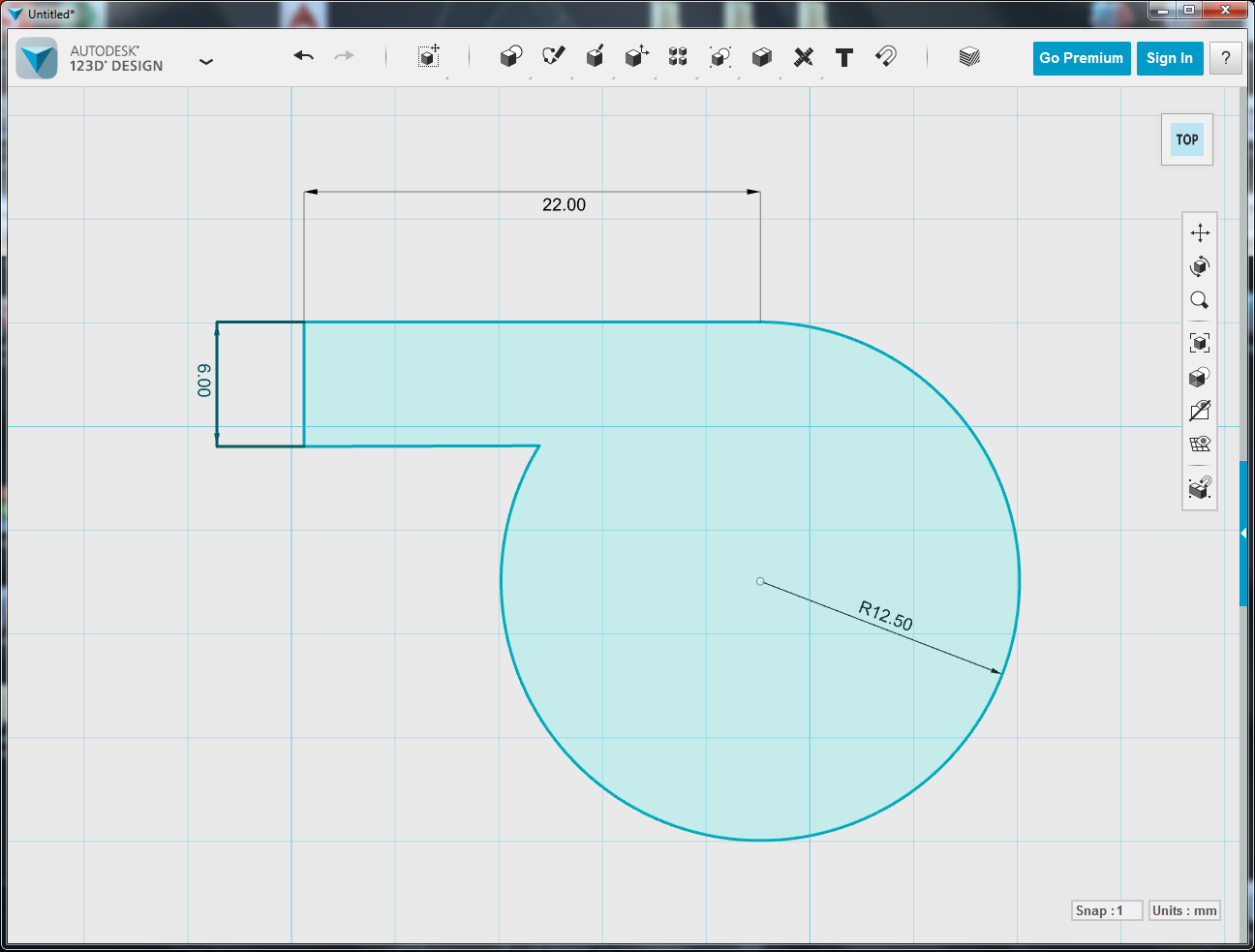Select the Text tool
This screenshot has width=1255, height=952.
[844, 58]
